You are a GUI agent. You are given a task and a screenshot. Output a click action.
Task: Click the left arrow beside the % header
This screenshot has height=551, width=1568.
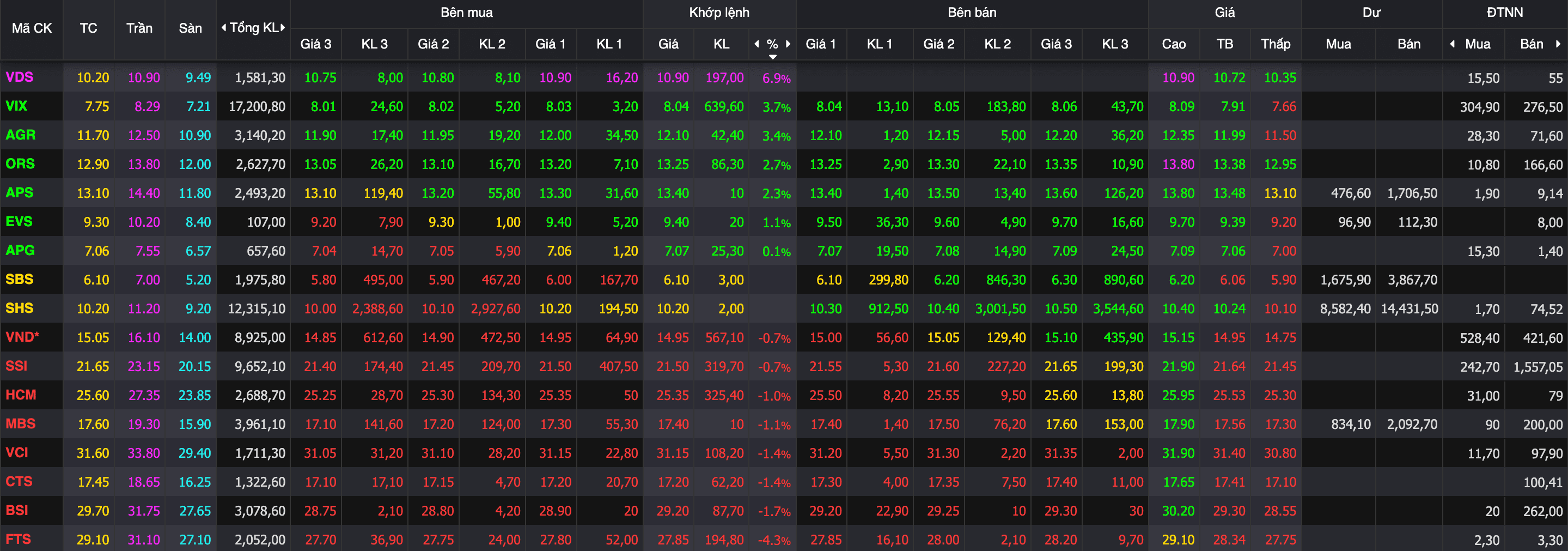point(757,44)
